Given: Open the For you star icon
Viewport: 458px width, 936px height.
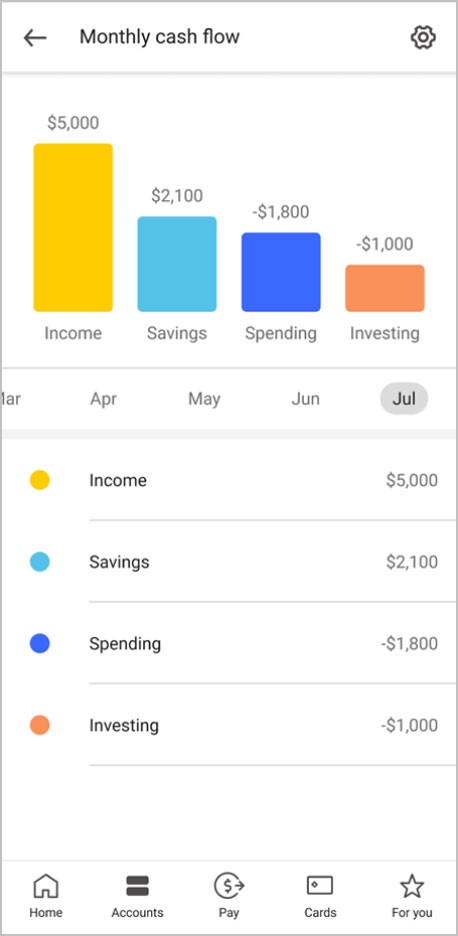Looking at the screenshot, I should [412, 886].
